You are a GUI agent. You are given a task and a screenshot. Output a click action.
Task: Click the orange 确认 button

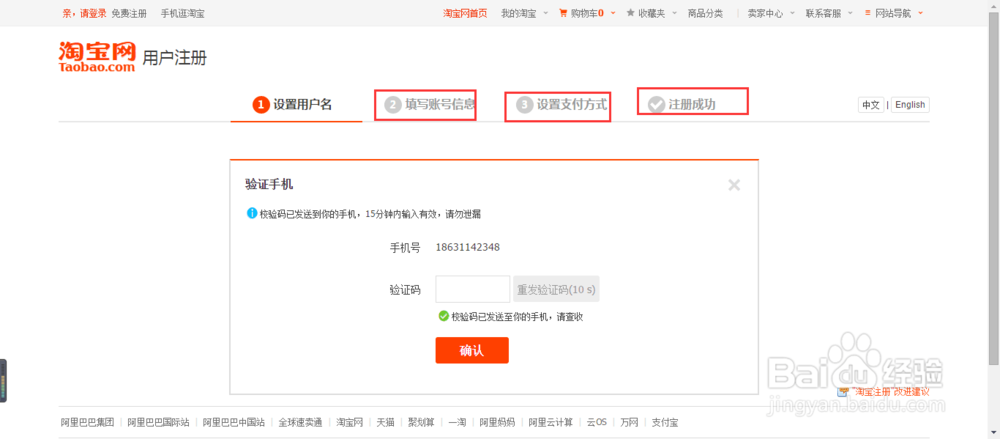click(x=472, y=350)
